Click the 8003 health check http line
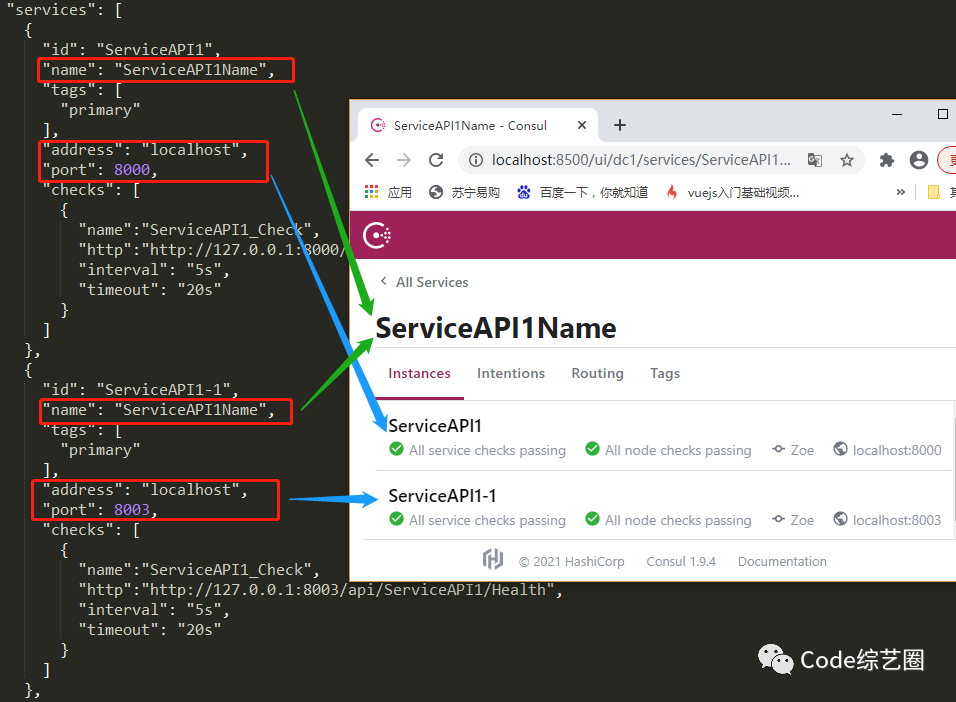The image size is (956, 702). point(320,590)
